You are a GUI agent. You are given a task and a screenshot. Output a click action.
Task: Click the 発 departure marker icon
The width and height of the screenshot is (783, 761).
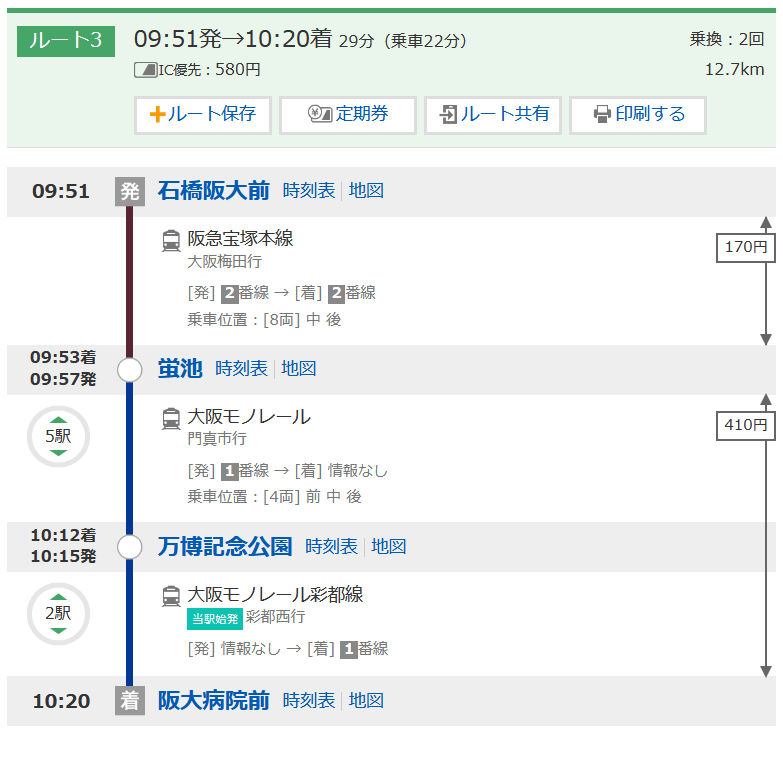(130, 191)
